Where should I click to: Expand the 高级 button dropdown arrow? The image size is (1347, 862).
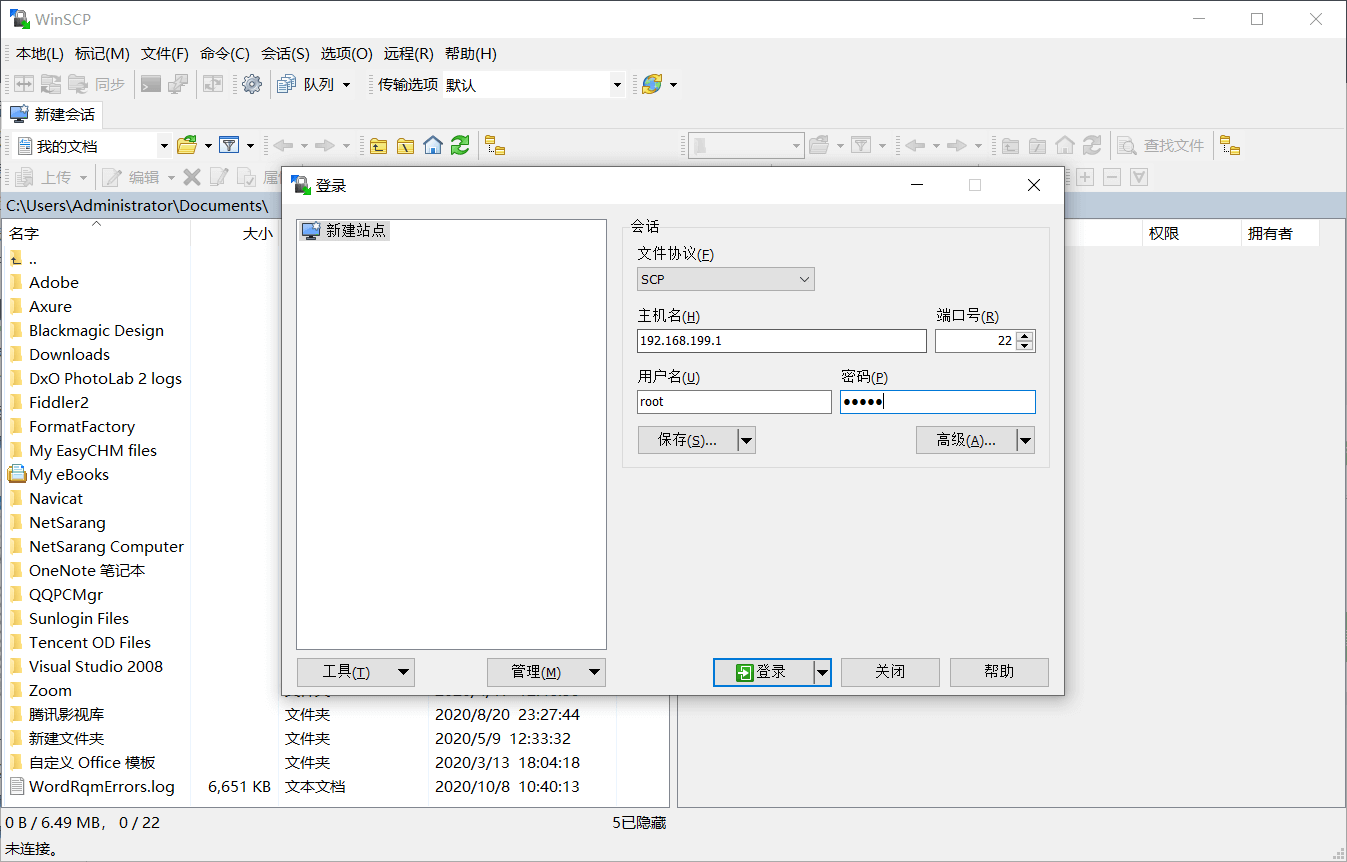[1025, 440]
